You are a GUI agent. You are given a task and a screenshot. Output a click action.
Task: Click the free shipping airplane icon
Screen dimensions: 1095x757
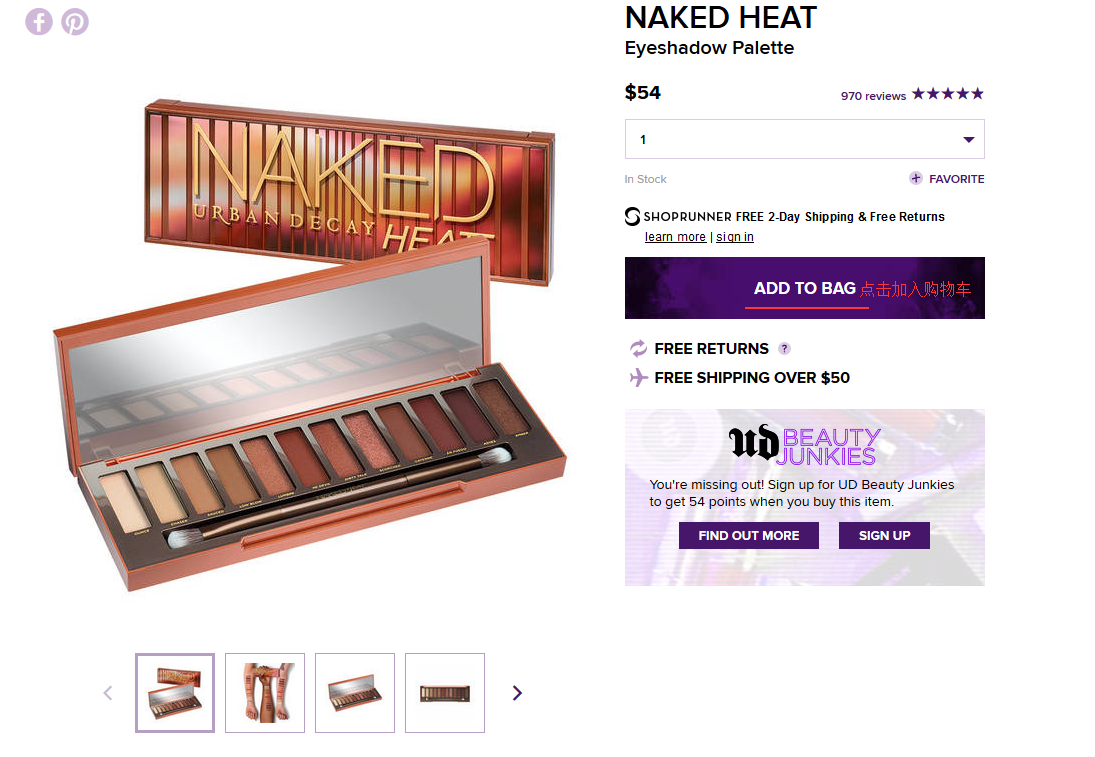tap(638, 378)
